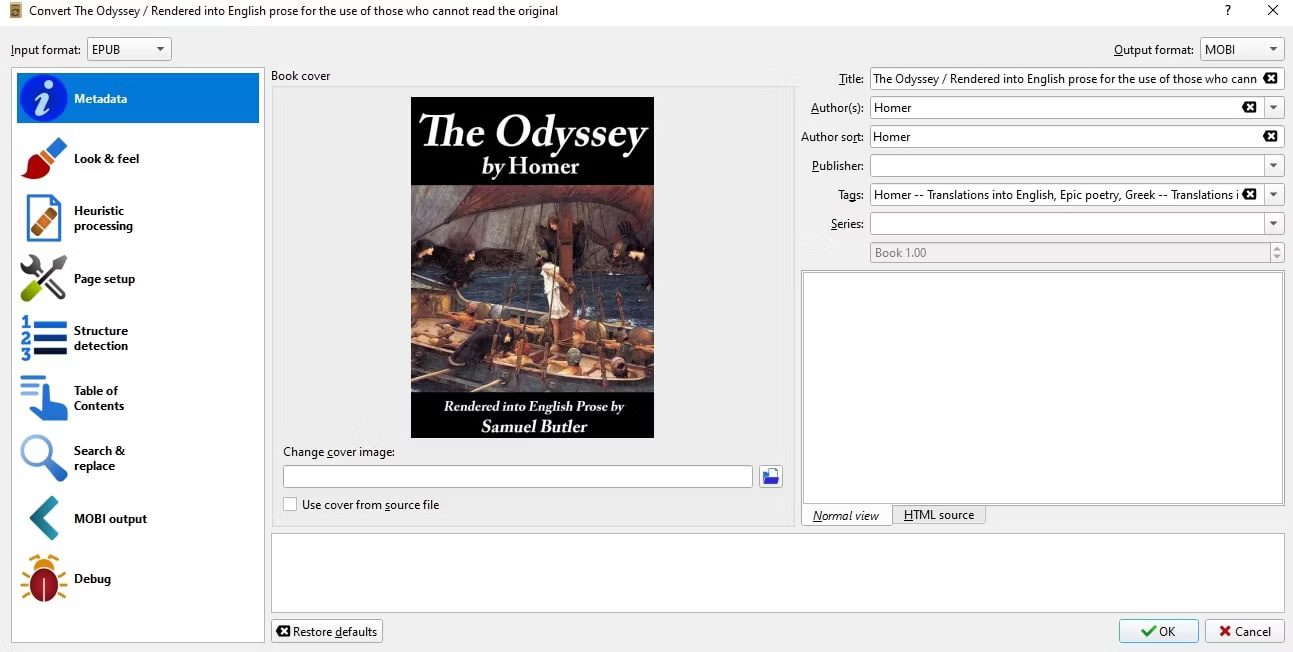Enable Use cover from source file
Screen dimensions: 1293x652
(x=290, y=504)
